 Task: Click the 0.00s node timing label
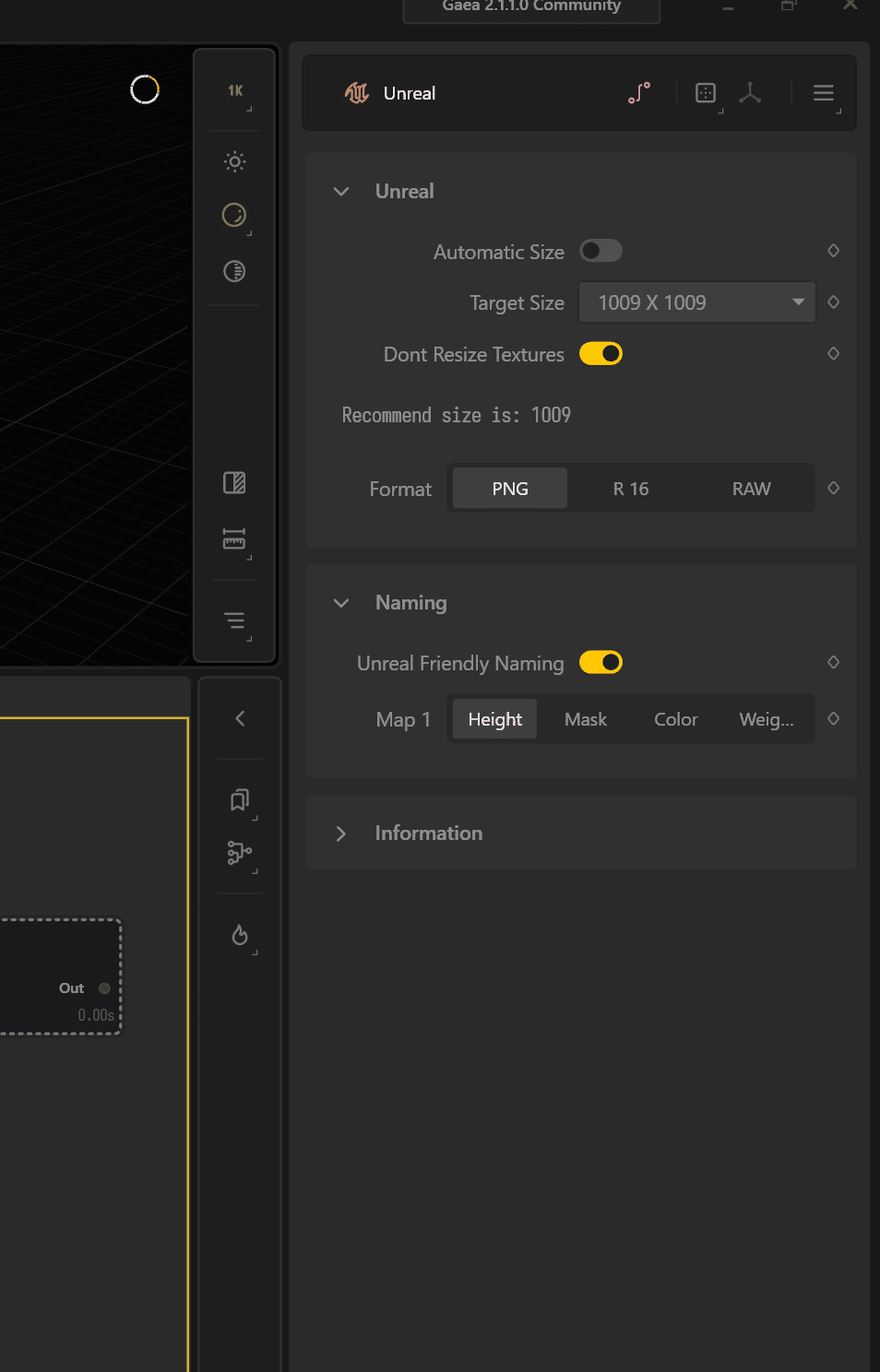(96, 1015)
